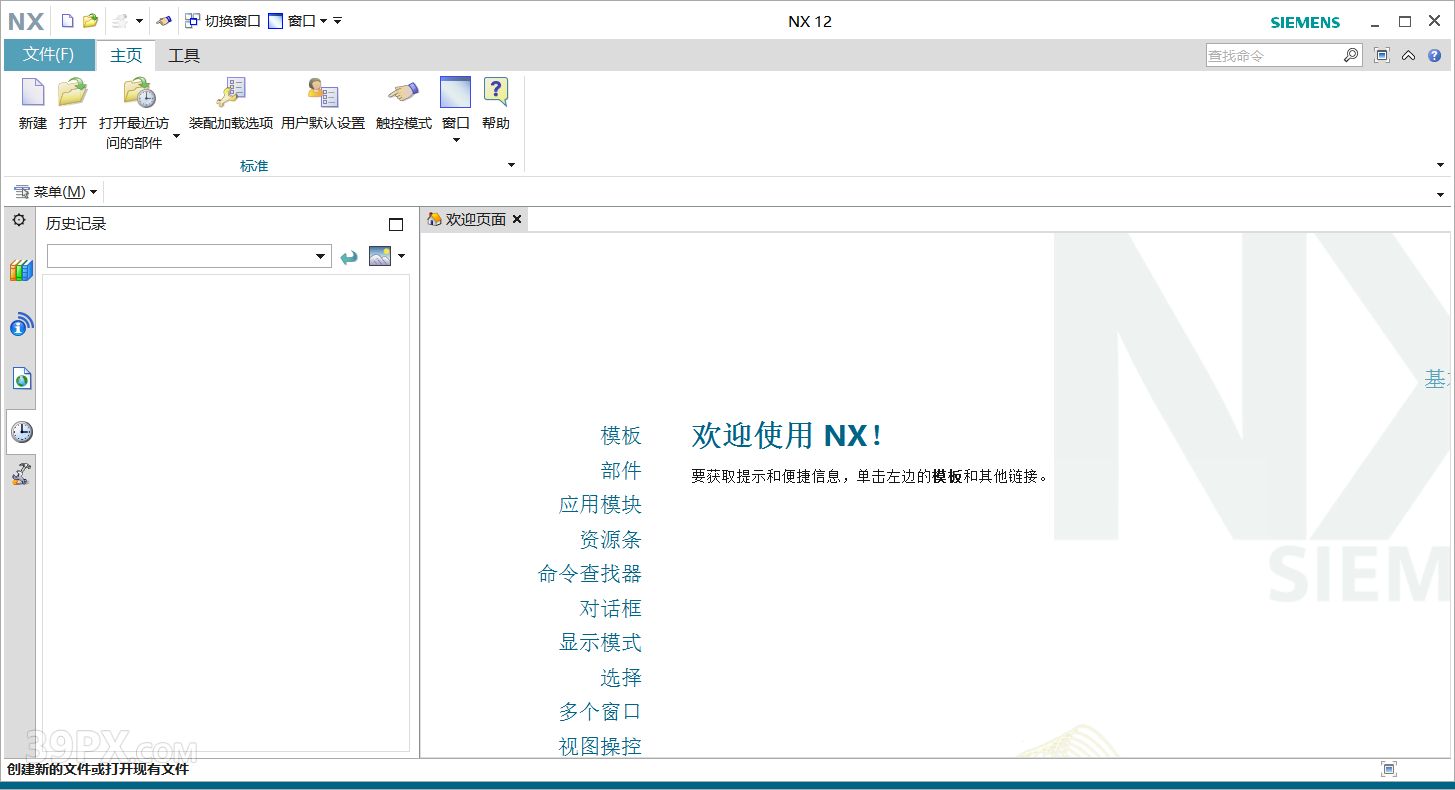Image resolution: width=1455 pixels, height=790 pixels.
Task: Click the image view icon in 历史记录 panel
Action: pyautogui.click(x=380, y=256)
